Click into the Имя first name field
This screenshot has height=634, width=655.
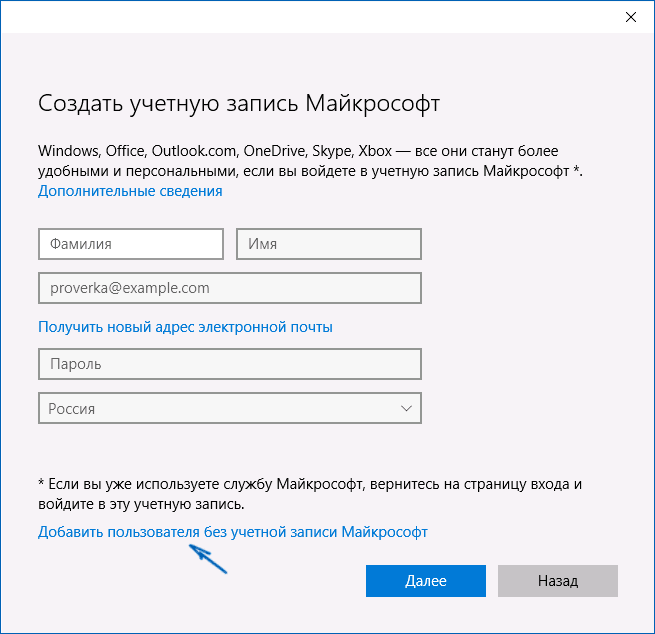[x=328, y=244]
